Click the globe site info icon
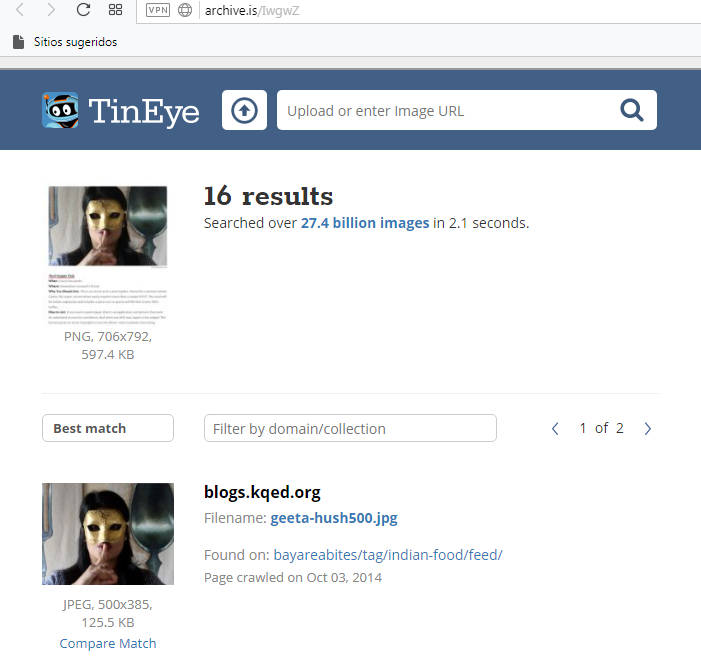701x664 pixels. [x=184, y=10]
